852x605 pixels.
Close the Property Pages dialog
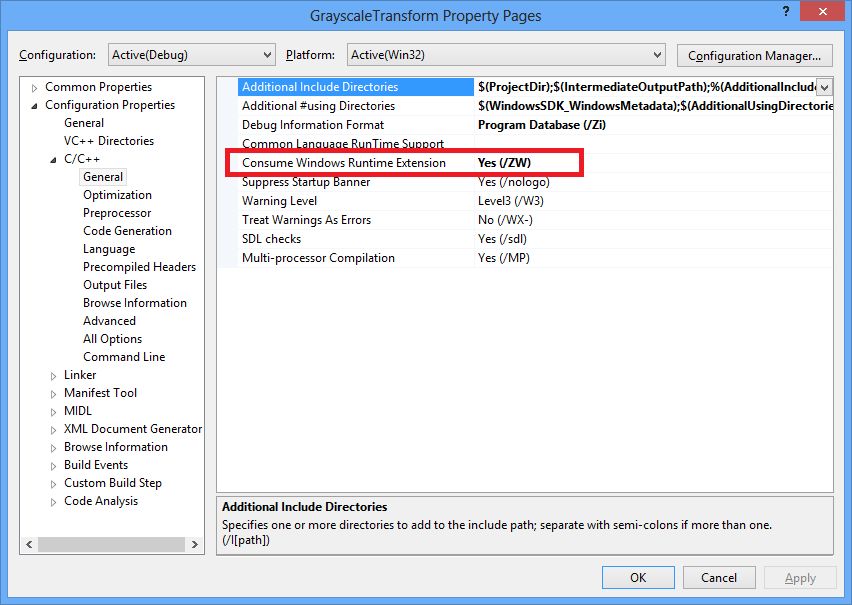(x=823, y=11)
